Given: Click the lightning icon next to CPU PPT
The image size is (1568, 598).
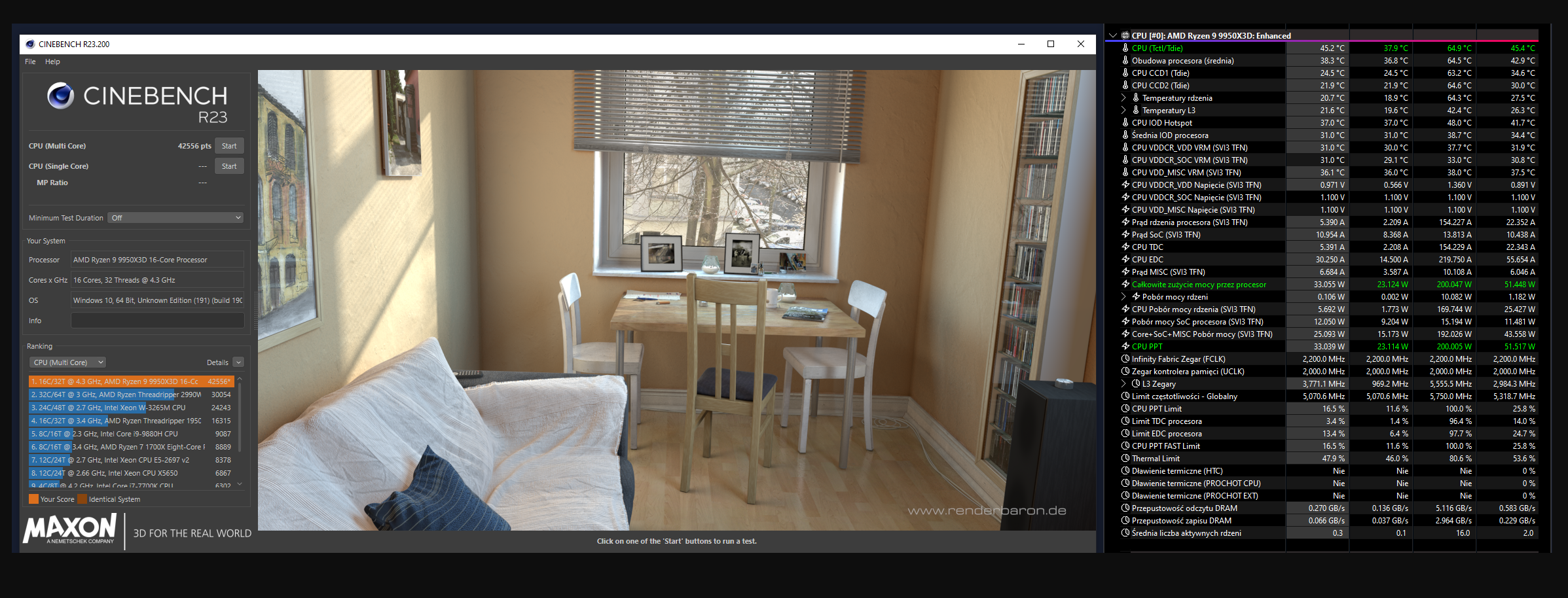Looking at the screenshot, I should (x=1125, y=346).
